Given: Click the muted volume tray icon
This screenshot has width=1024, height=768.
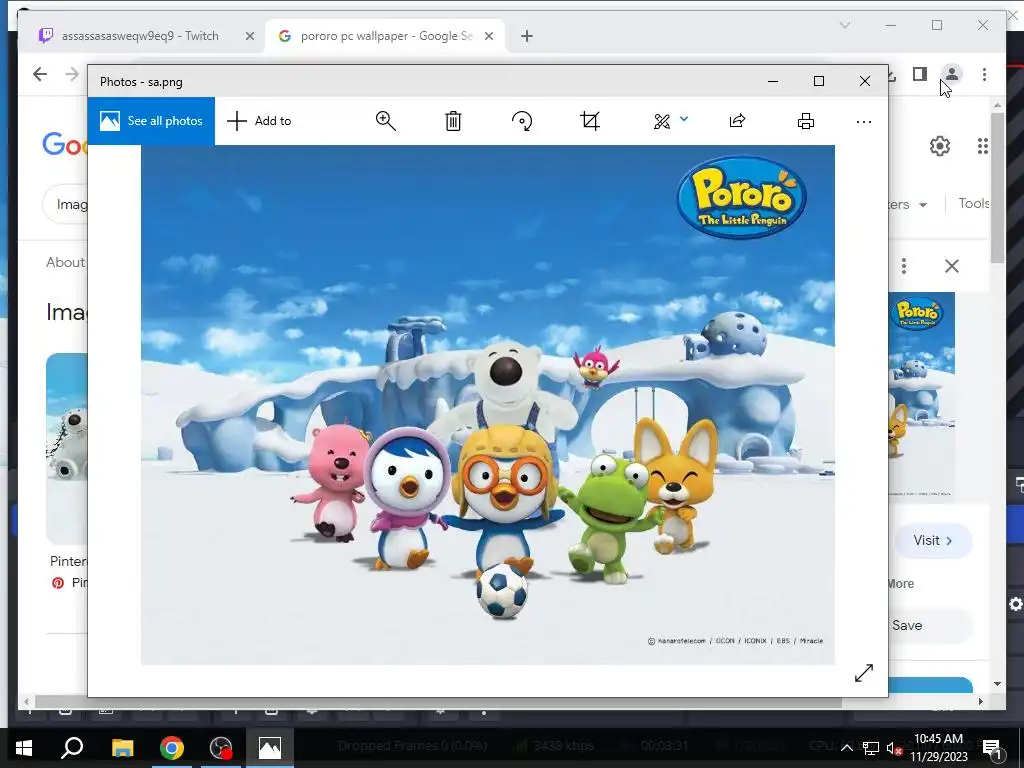Looking at the screenshot, I should pos(895,748).
